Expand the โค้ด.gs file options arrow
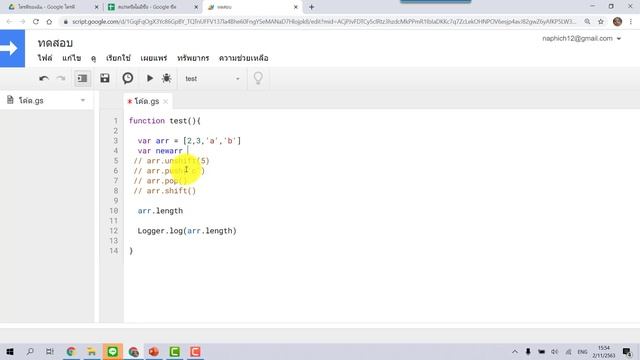This screenshot has width=640, height=360. pyautogui.click(x=83, y=100)
